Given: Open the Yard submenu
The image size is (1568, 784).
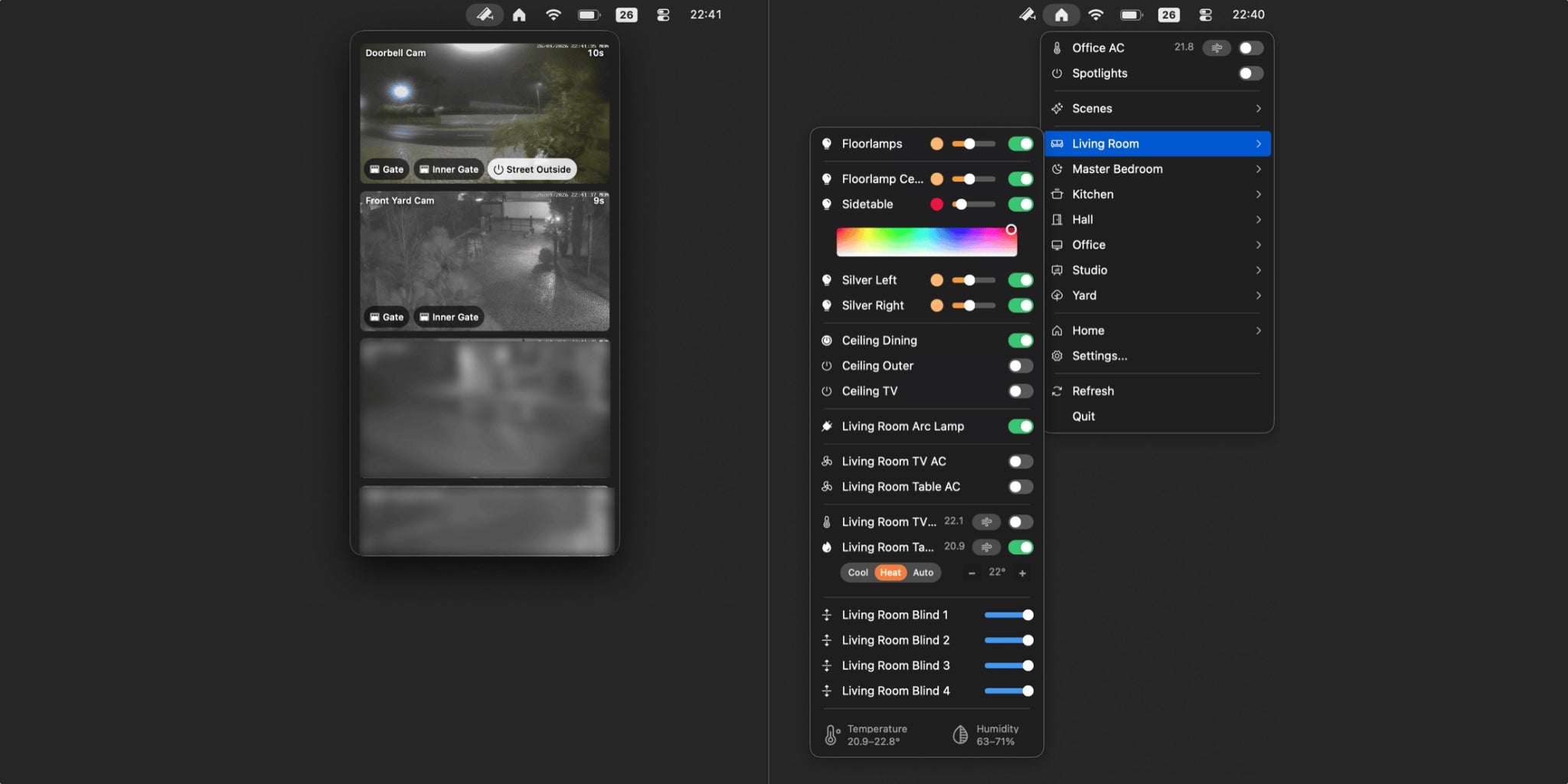Looking at the screenshot, I should pyautogui.click(x=1084, y=295).
